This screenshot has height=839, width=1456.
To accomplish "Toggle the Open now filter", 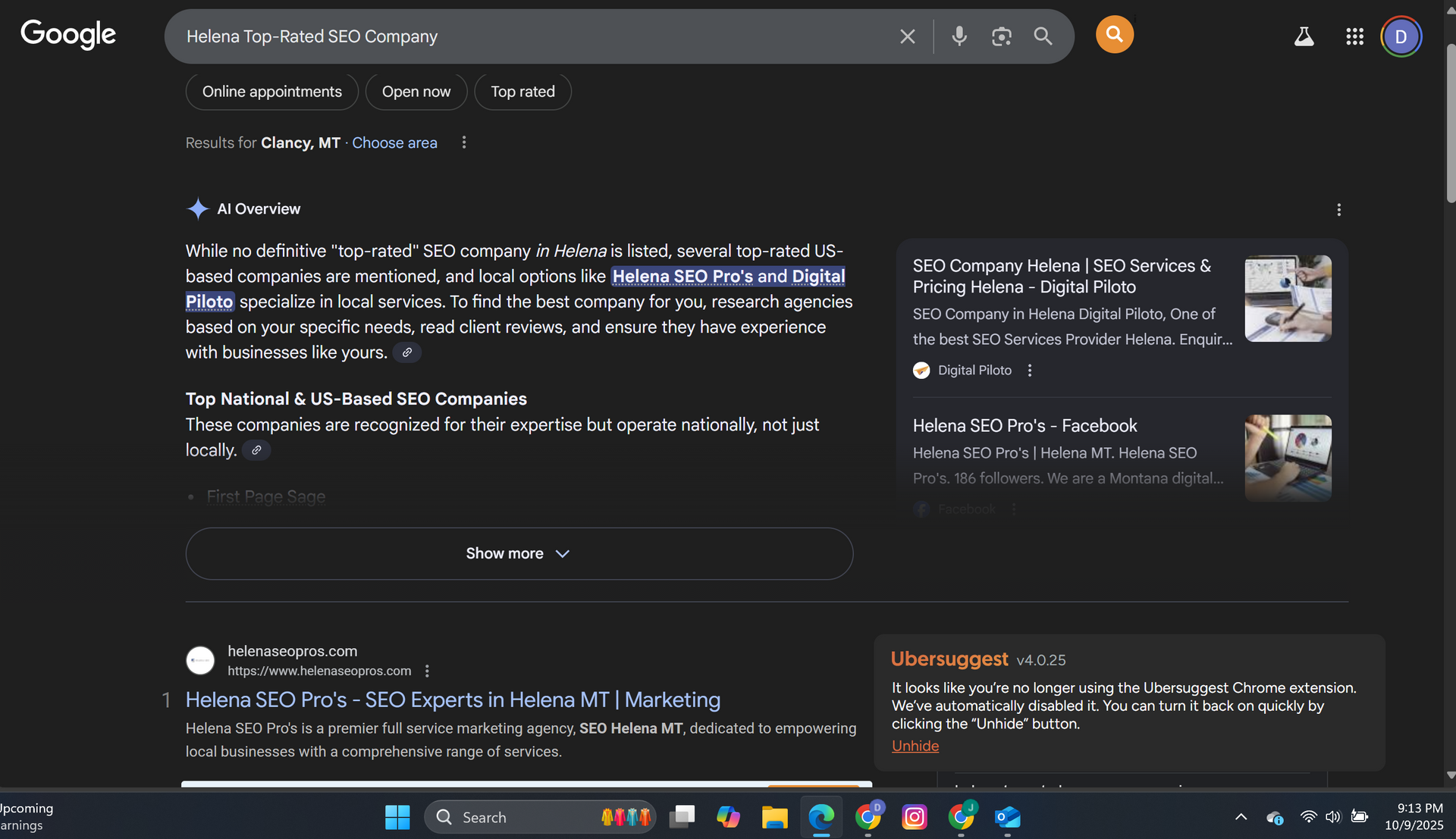I will point(416,92).
